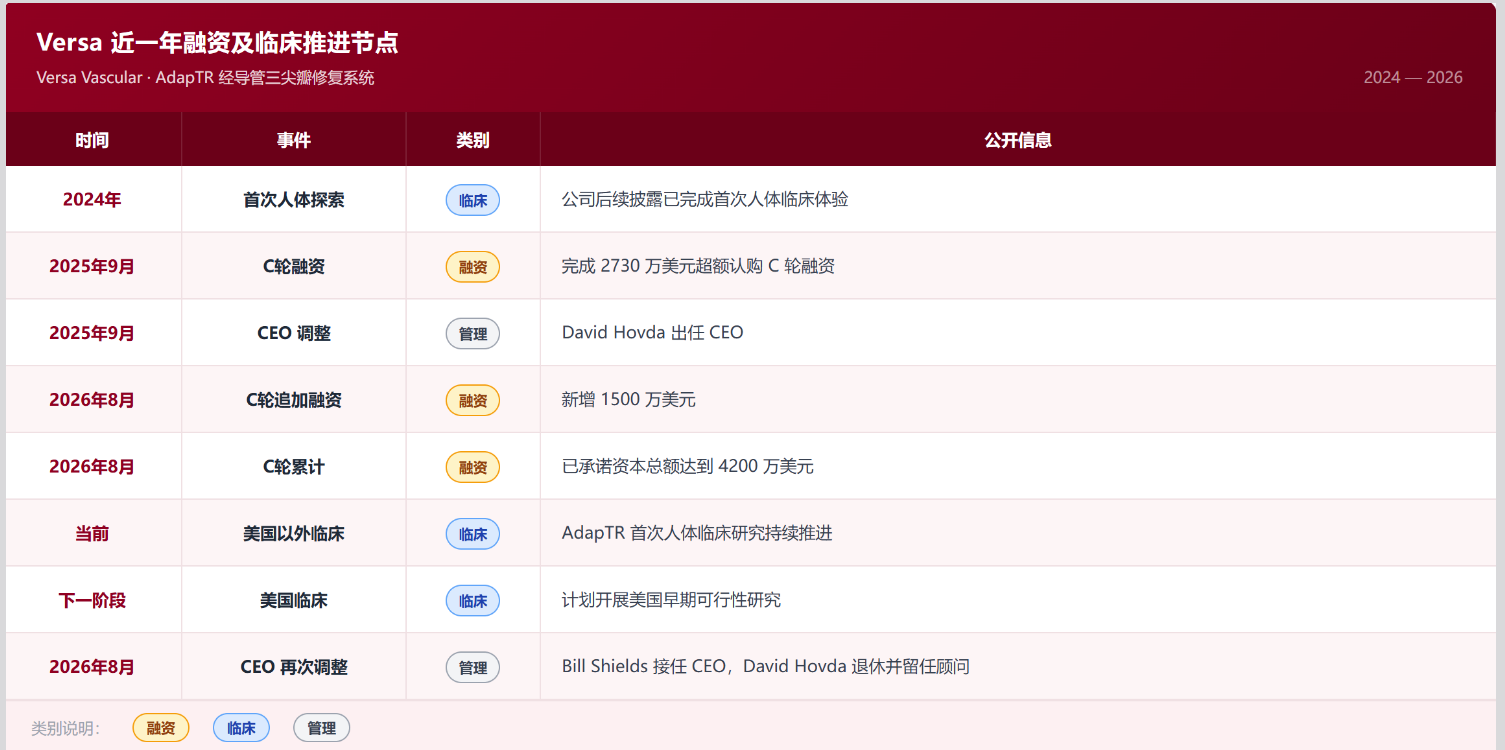Click the 临床 badge in the 美国以外临床 row
Screen dimensions: 1505x750
pos(473,534)
